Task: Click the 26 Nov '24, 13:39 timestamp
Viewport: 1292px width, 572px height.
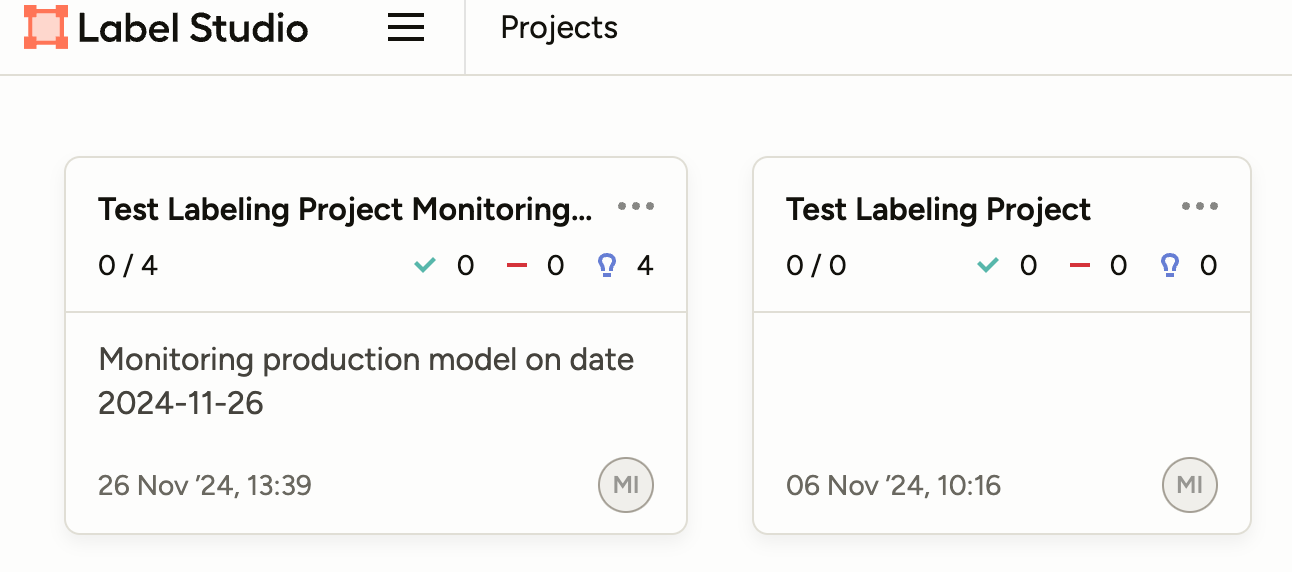Action: (205, 486)
